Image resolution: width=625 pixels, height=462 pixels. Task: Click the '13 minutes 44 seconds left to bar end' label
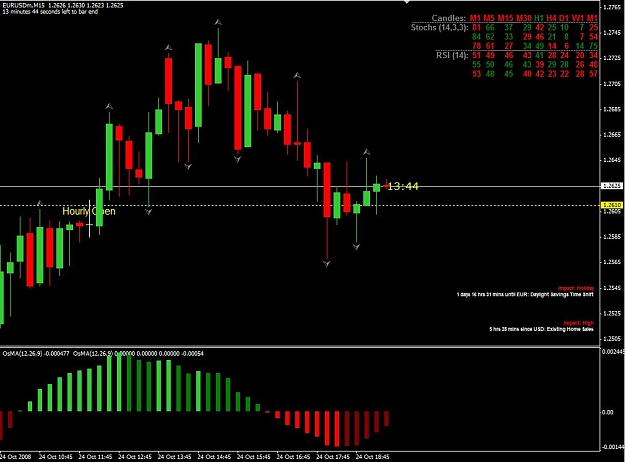[x=50, y=12]
